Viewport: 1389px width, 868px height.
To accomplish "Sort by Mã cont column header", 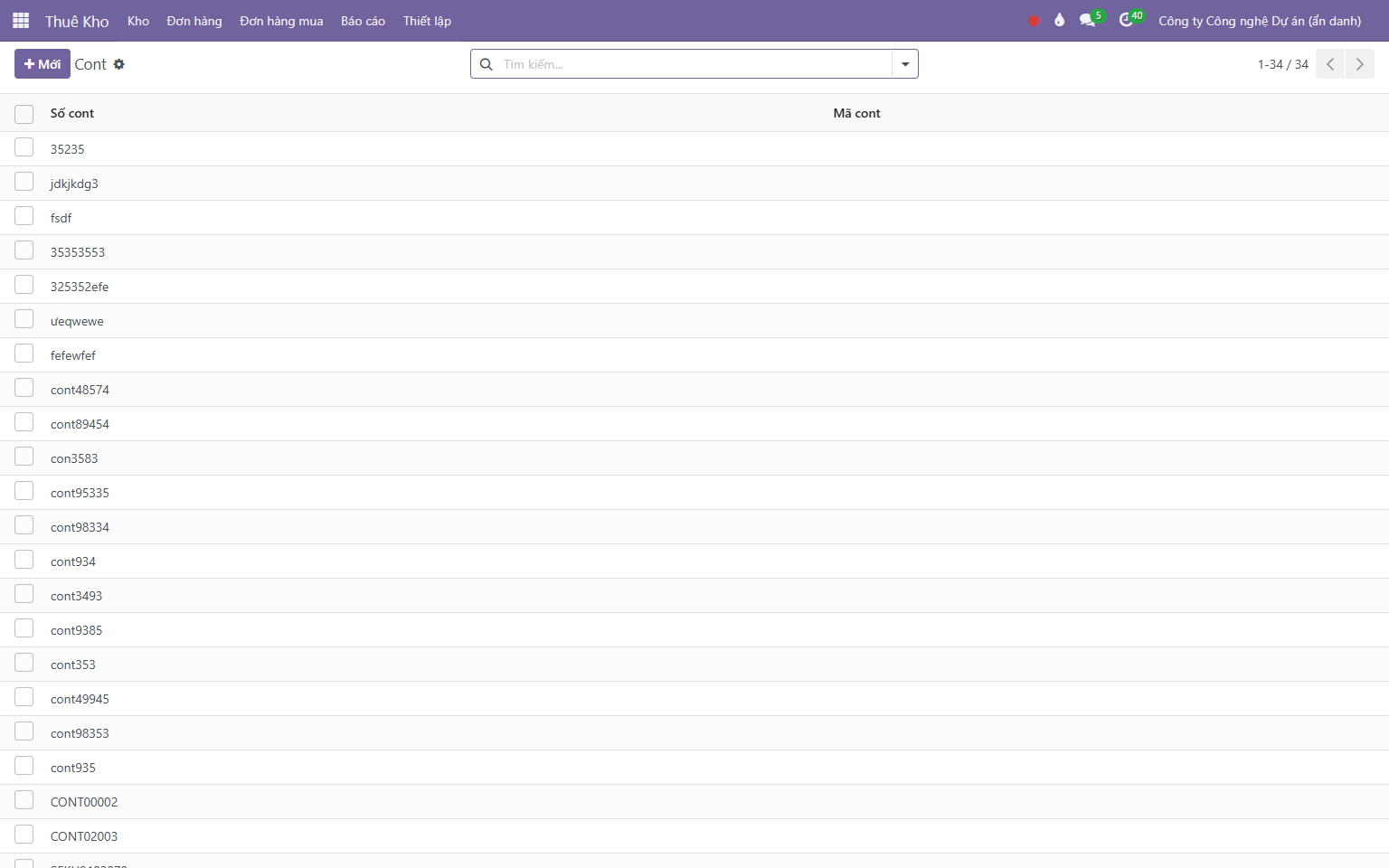I will (856, 113).
